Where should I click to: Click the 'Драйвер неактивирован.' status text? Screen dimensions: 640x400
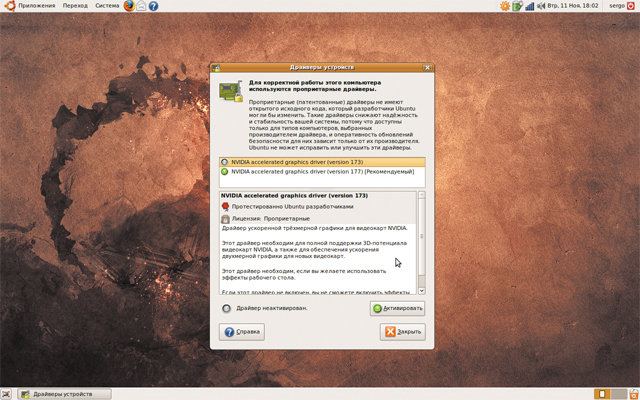(272, 308)
